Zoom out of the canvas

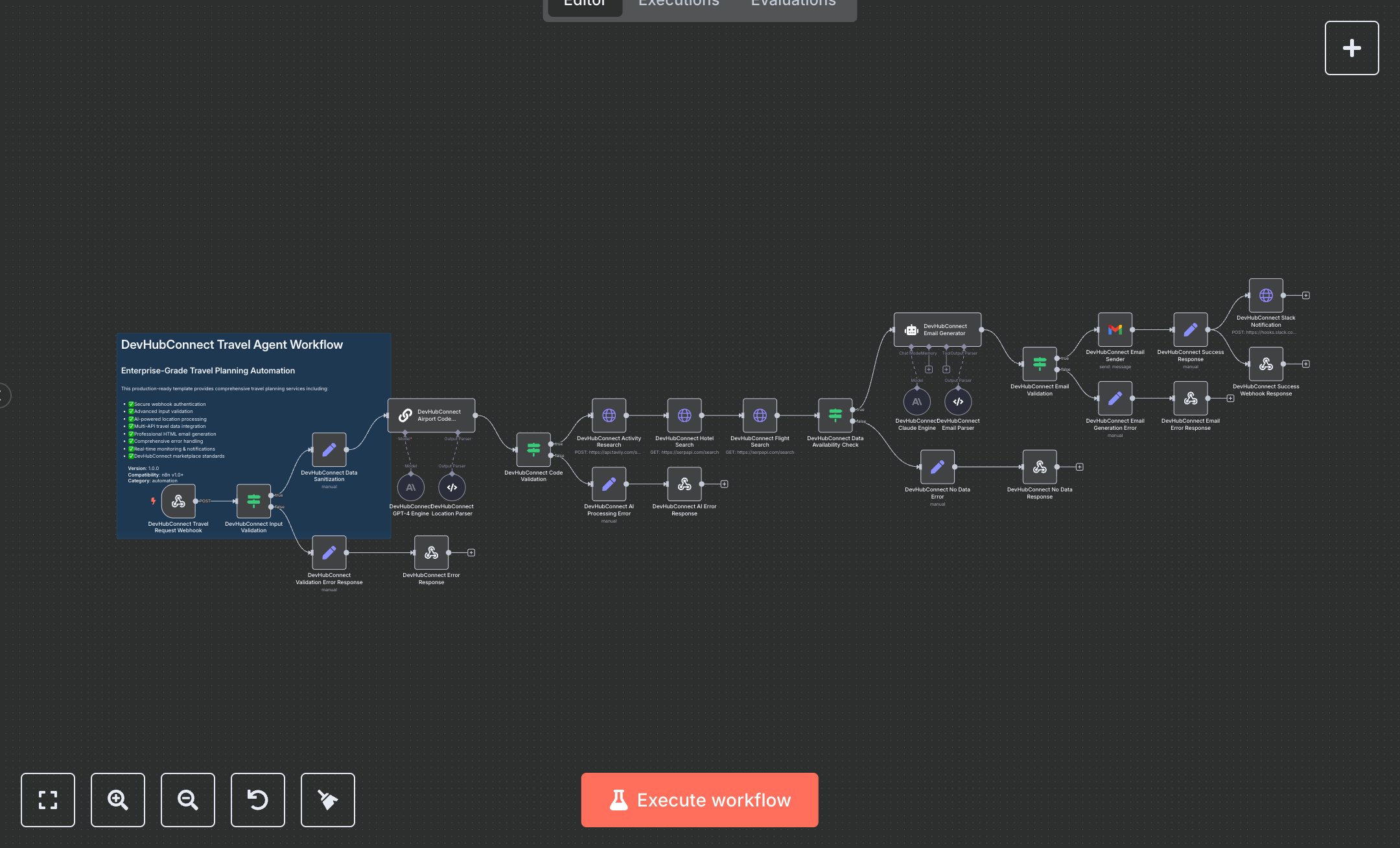(x=188, y=799)
